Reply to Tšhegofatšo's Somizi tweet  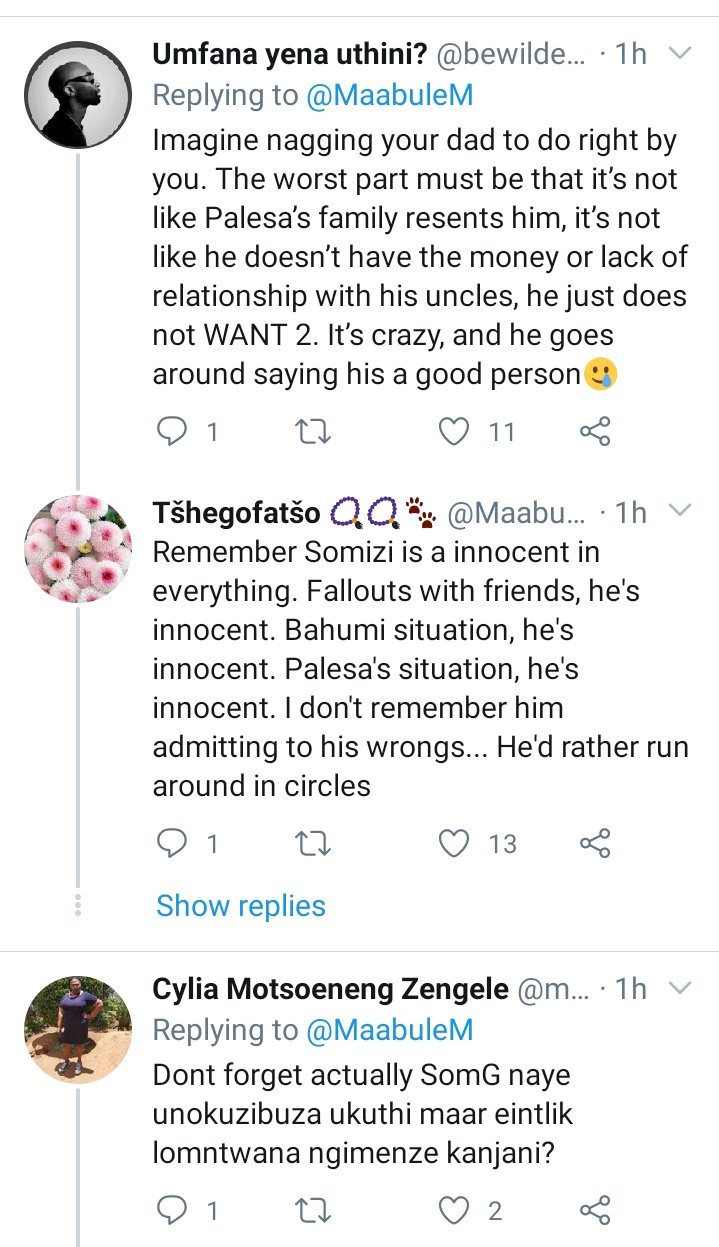174,844
